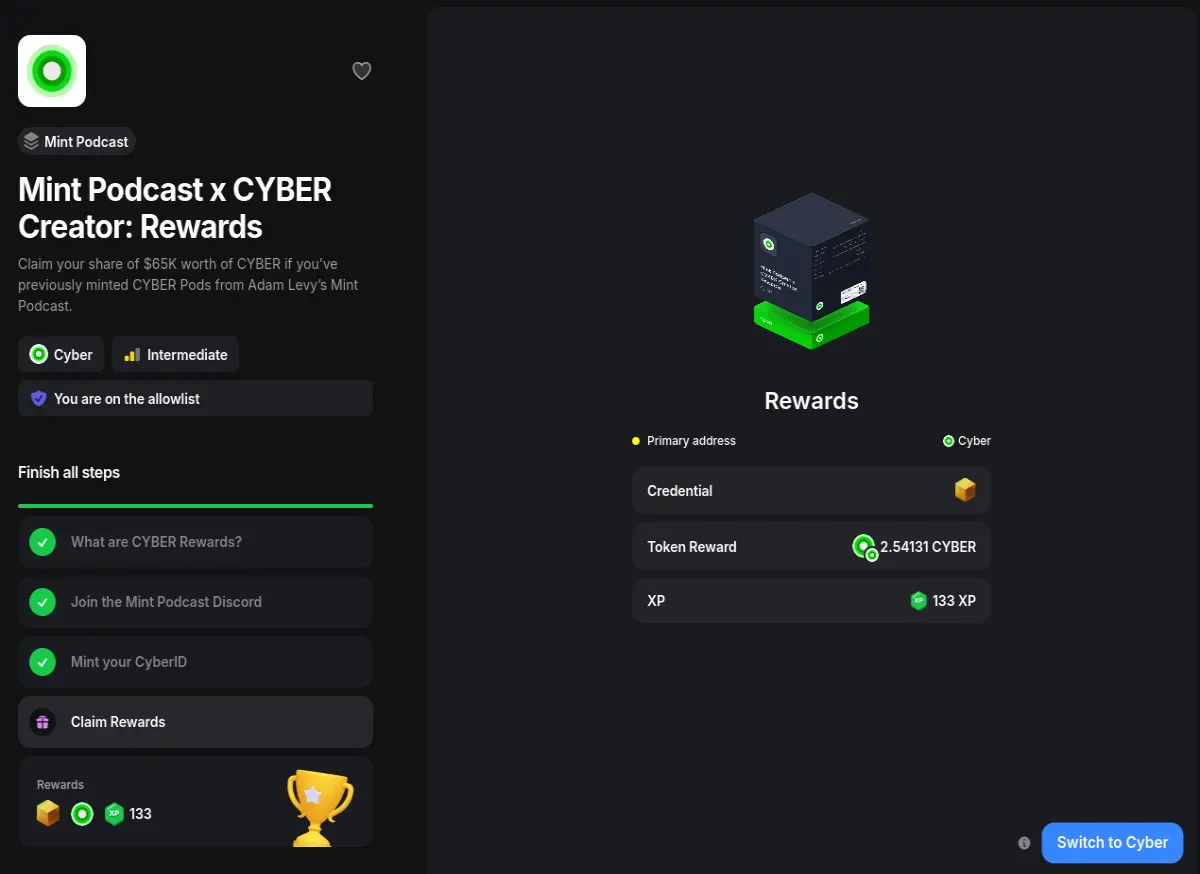
Task: Click the yellow dot beside Primary address
Action: (x=636, y=441)
